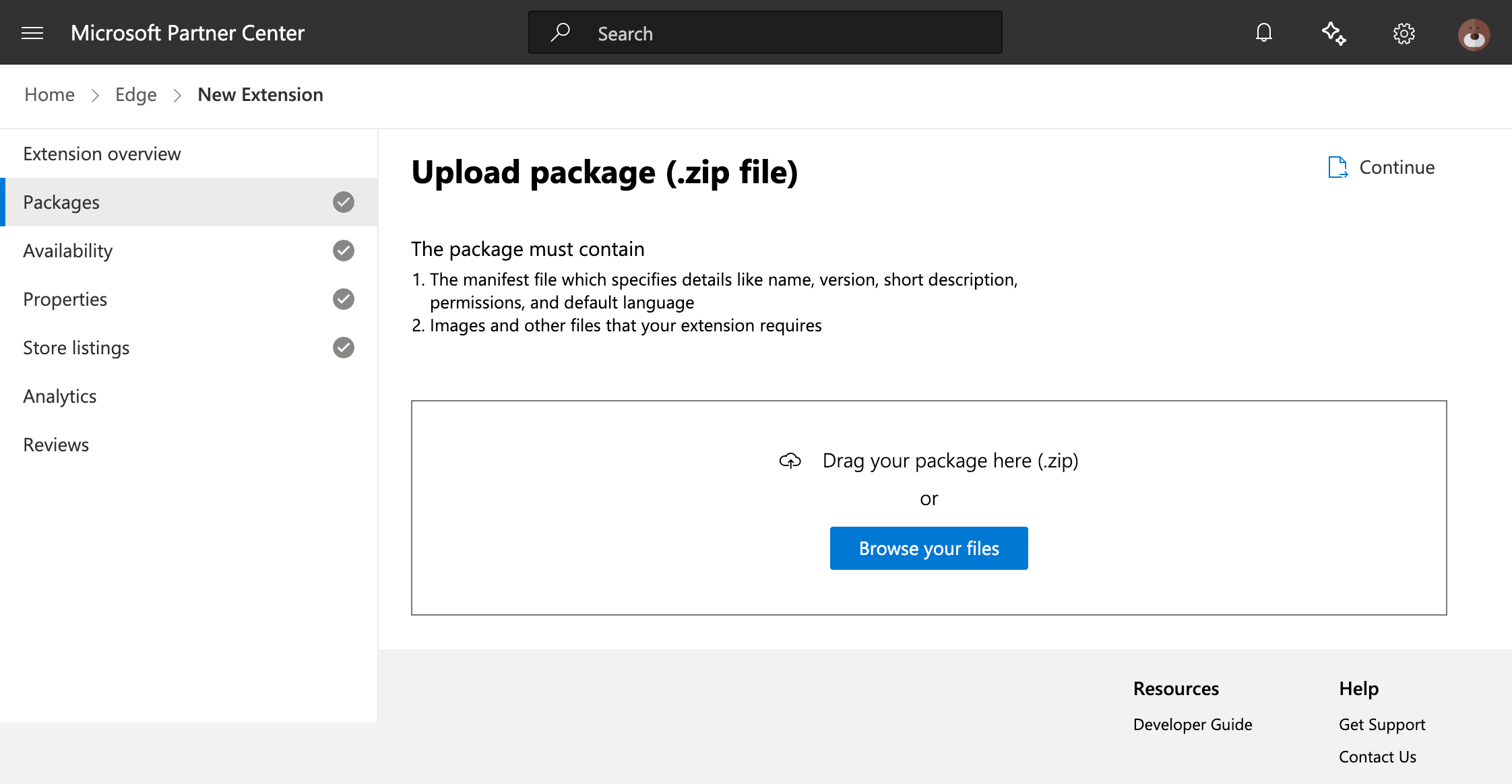The height and width of the screenshot is (784, 1512).
Task: Click the notifications bell icon
Action: [1264, 33]
